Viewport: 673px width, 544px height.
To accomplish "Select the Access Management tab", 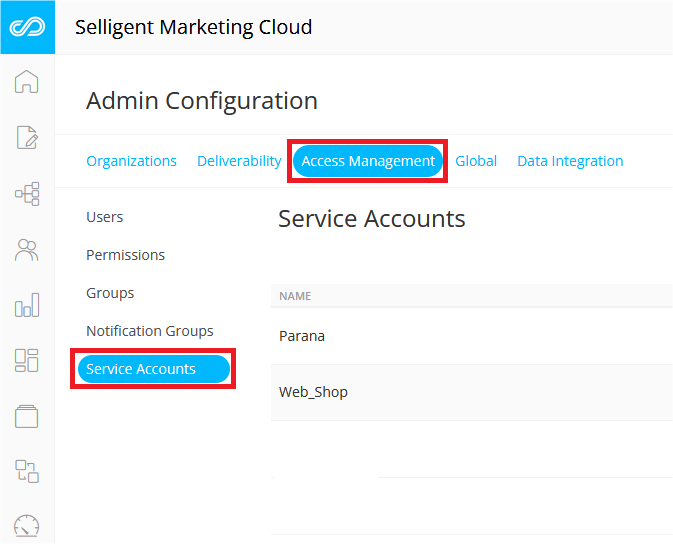I will 368,161.
